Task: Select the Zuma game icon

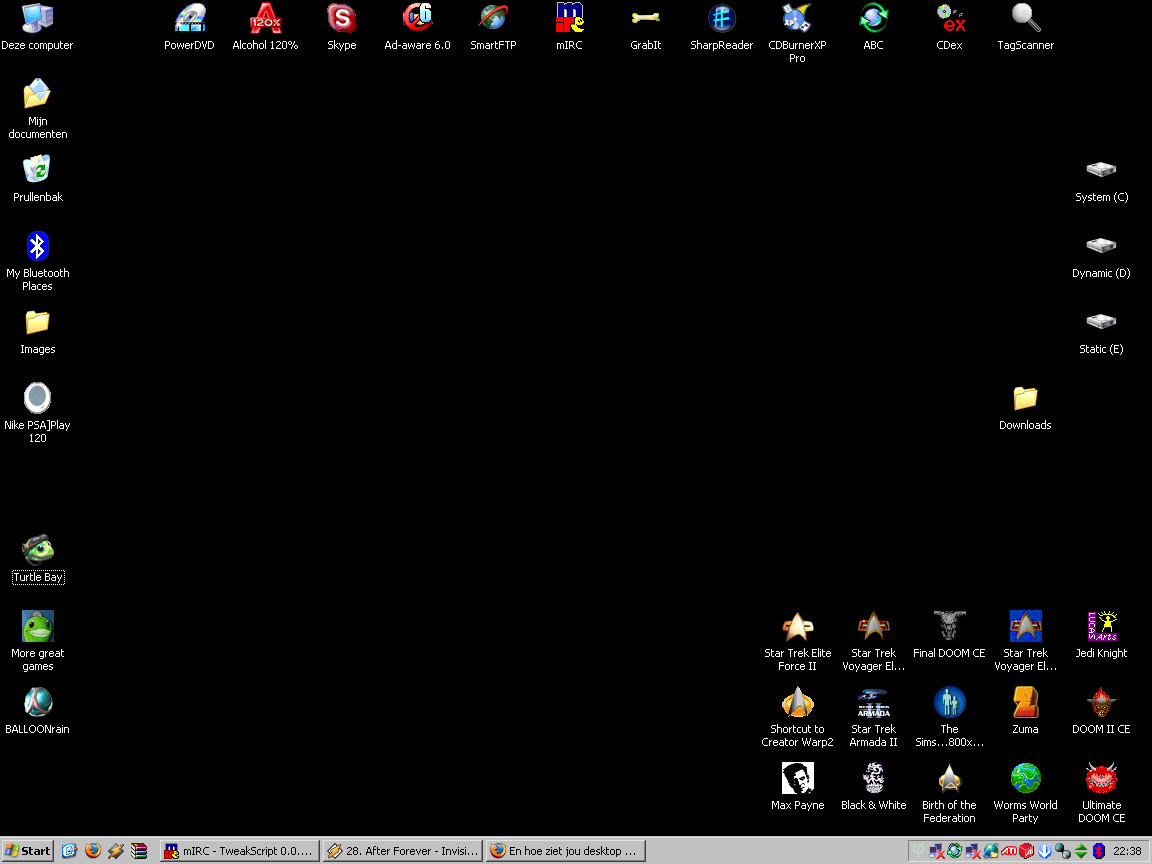Action: [x=1026, y=710]
